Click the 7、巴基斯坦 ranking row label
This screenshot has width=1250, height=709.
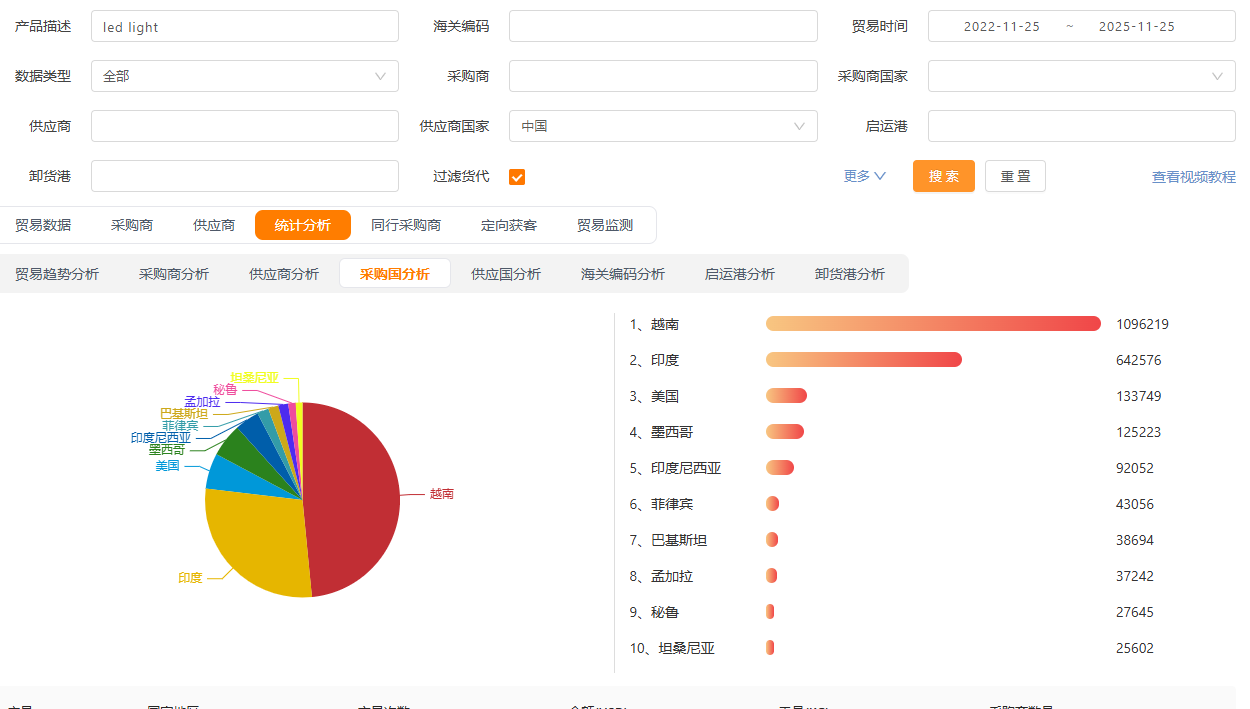click(x=668, y=540)
